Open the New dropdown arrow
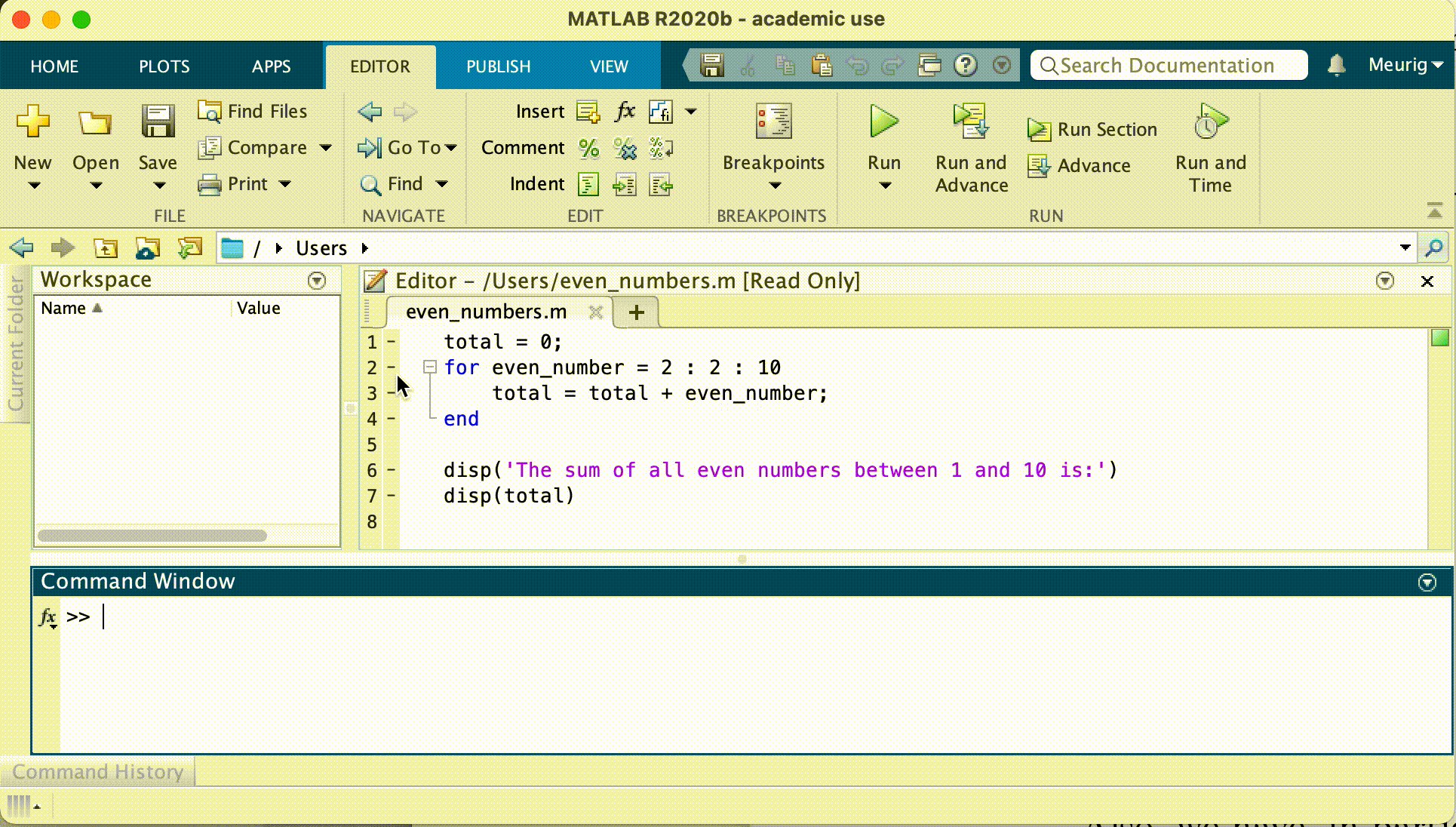Image resolution: width=1456 pixels, height=827 pixels. [33, 185]
